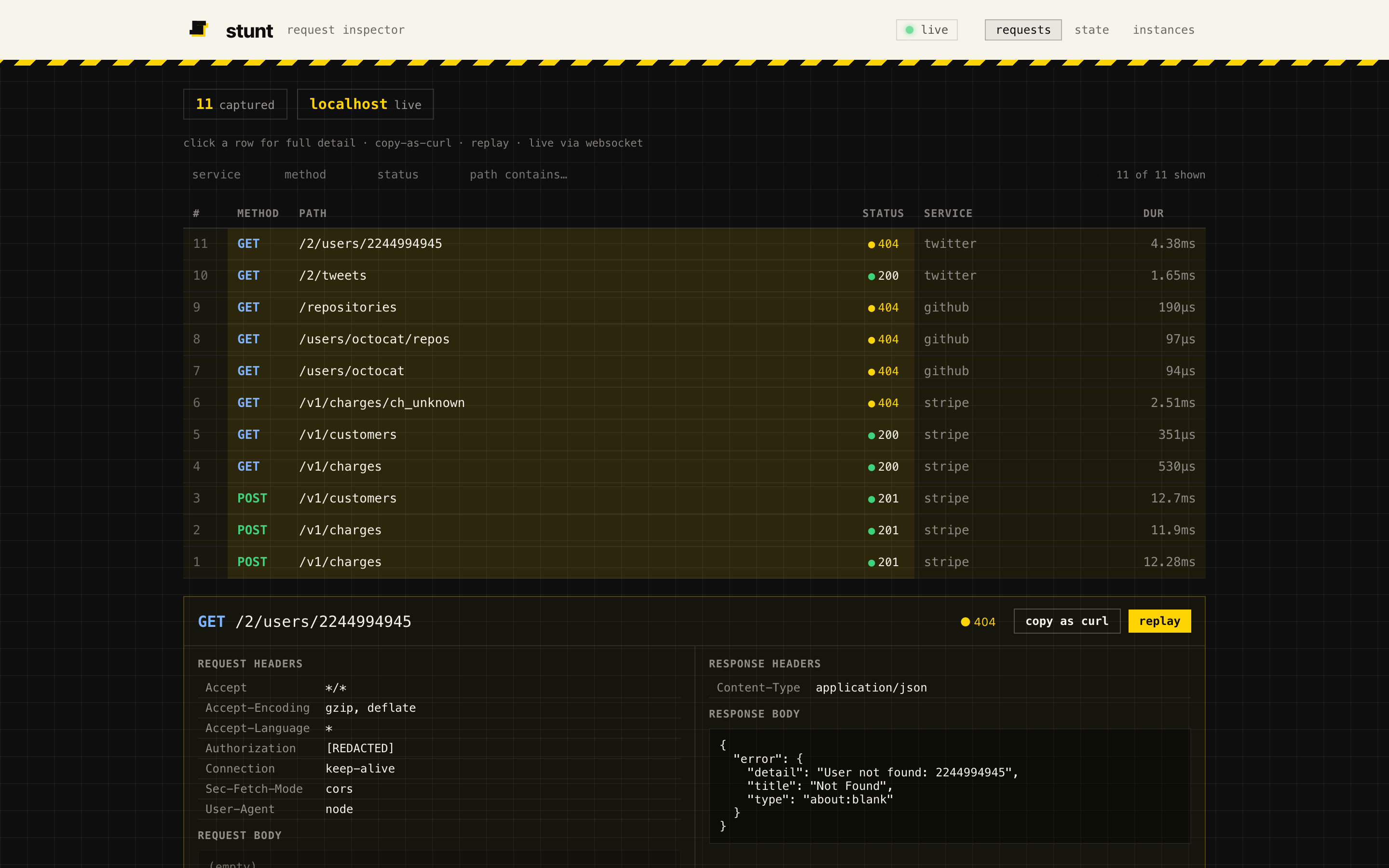1389x868 pixels.
Task: Click the METHOD column header
Action: [x=258, y=214]
